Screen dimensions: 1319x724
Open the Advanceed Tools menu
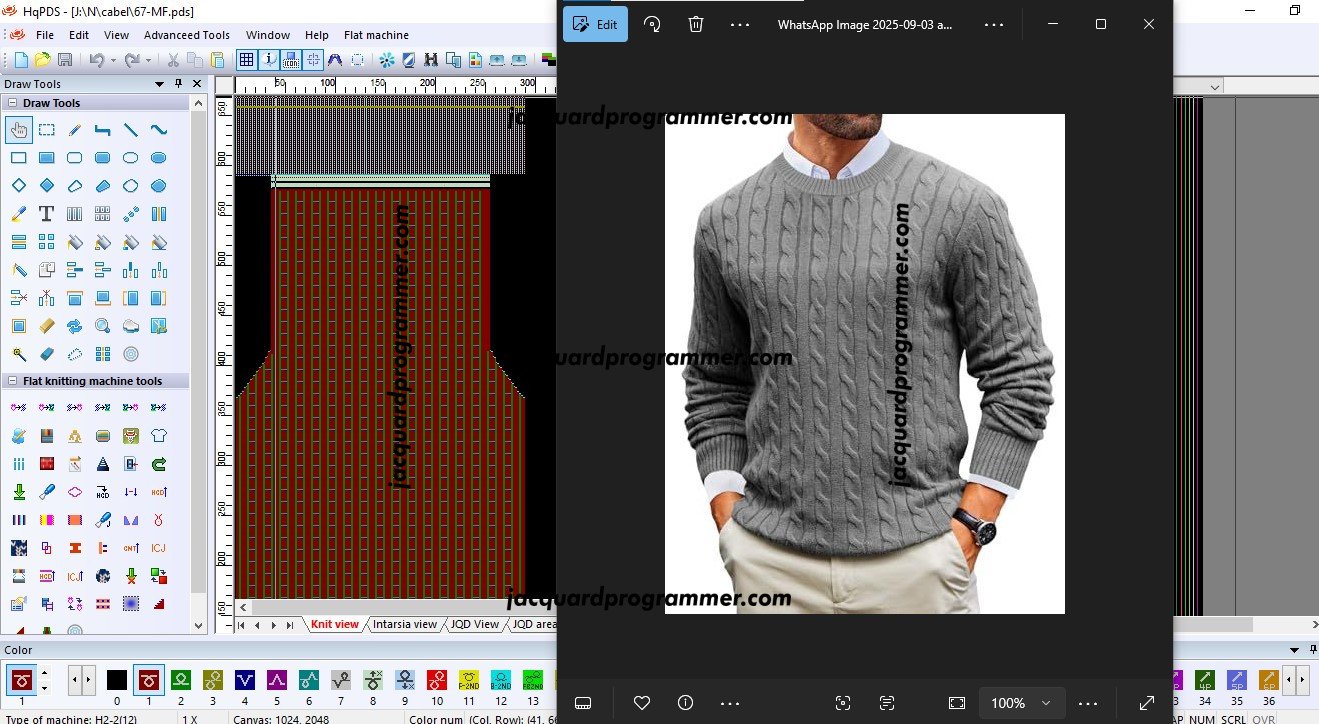[x=186, y=35]
